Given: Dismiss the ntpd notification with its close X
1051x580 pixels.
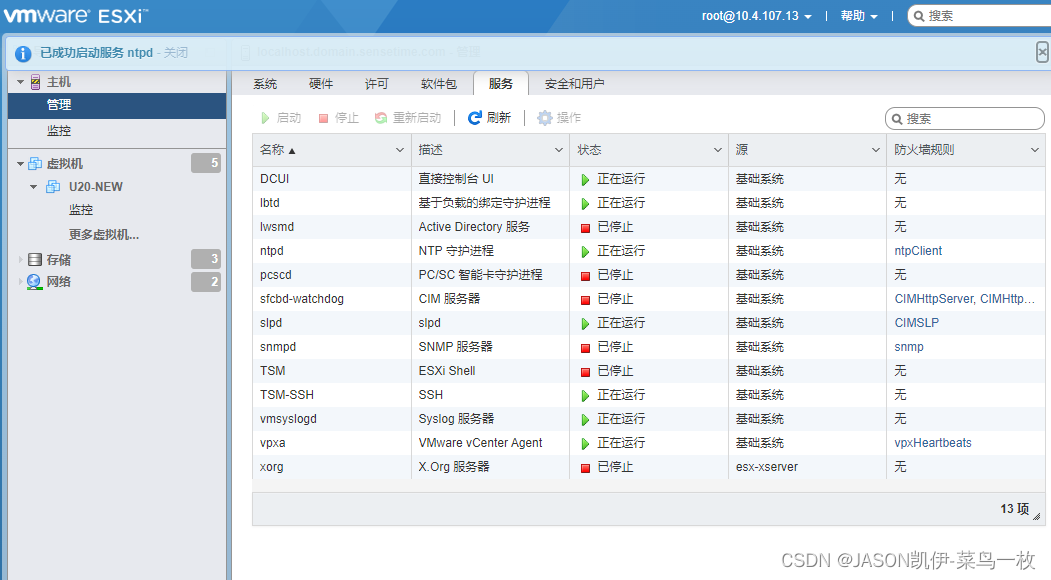Looking at the screenshot, I should (1042, 52).
